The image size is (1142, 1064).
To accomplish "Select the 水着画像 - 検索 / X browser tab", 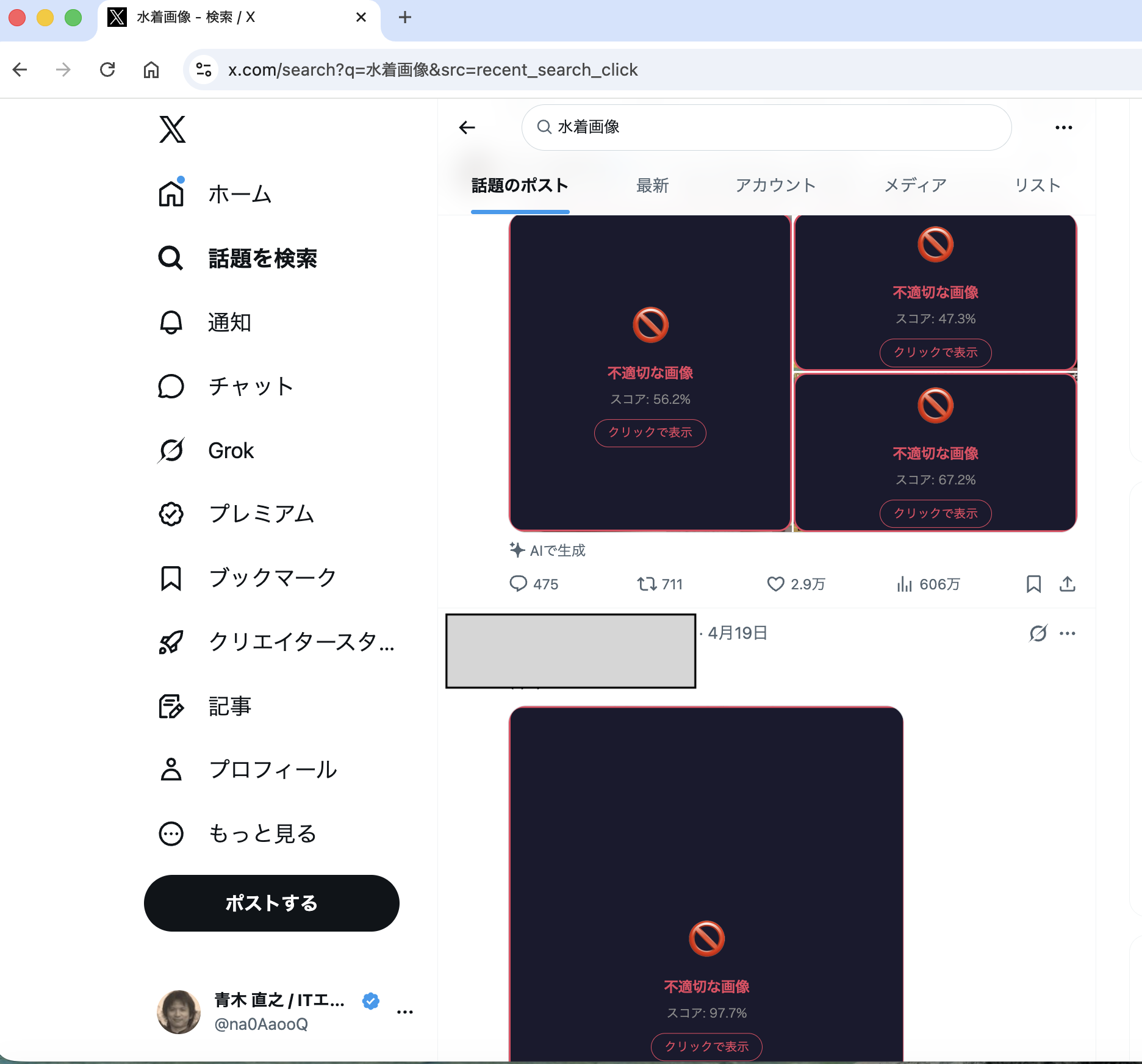I will [x=238, y=17].
